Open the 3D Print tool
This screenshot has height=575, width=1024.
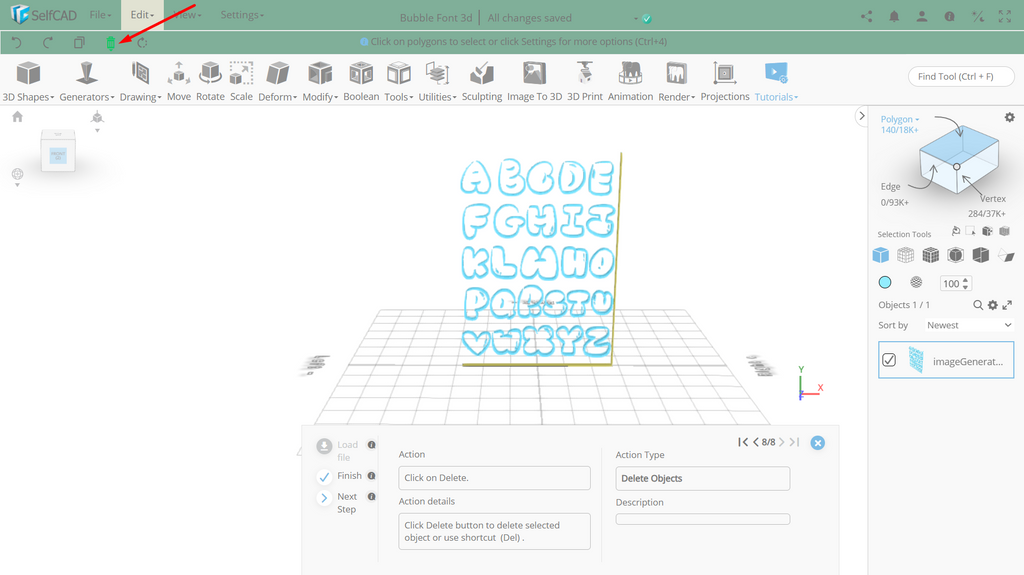pos(584,82)
